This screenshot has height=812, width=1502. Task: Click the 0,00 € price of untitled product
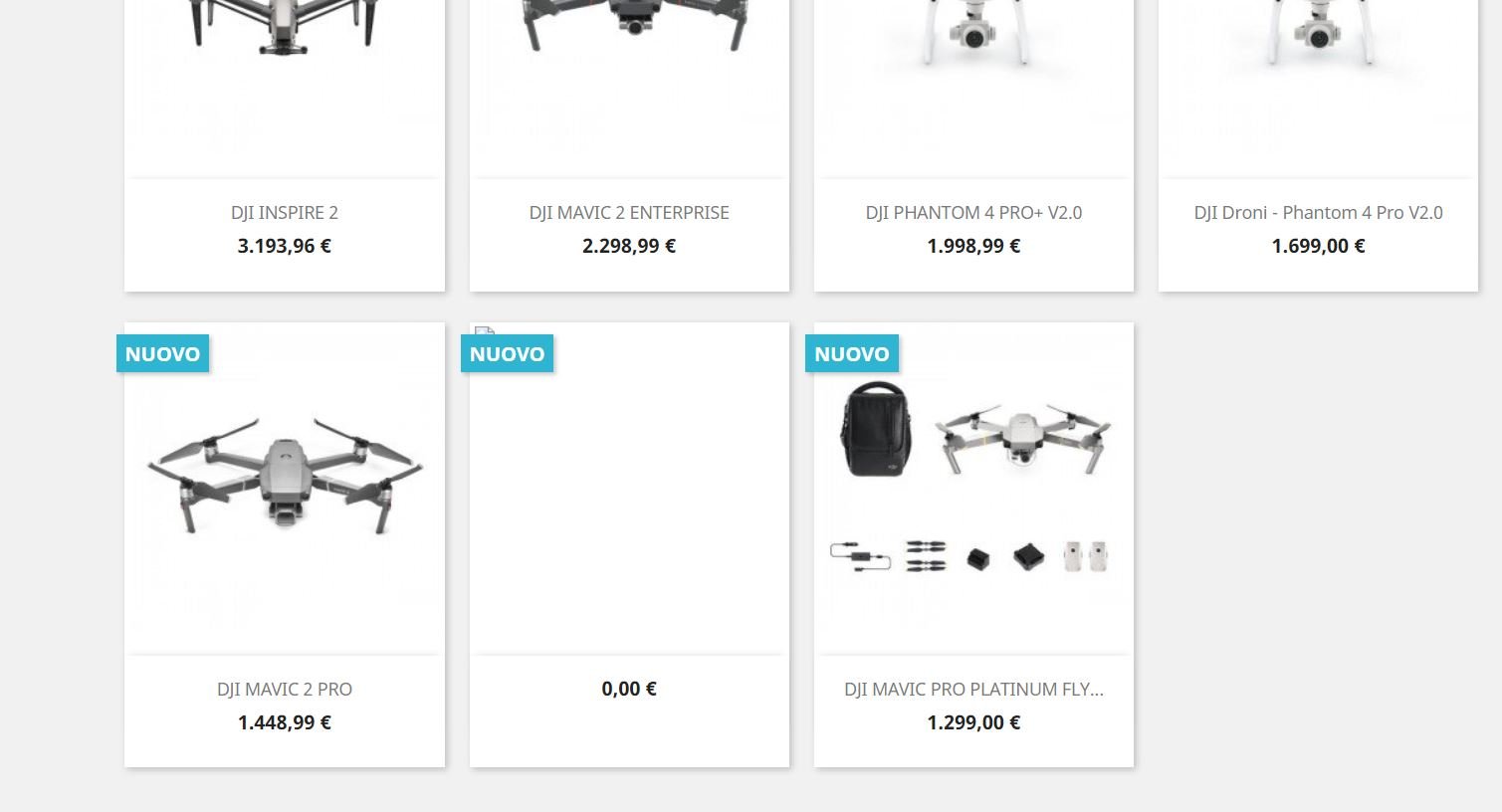[x=629, y=689]
